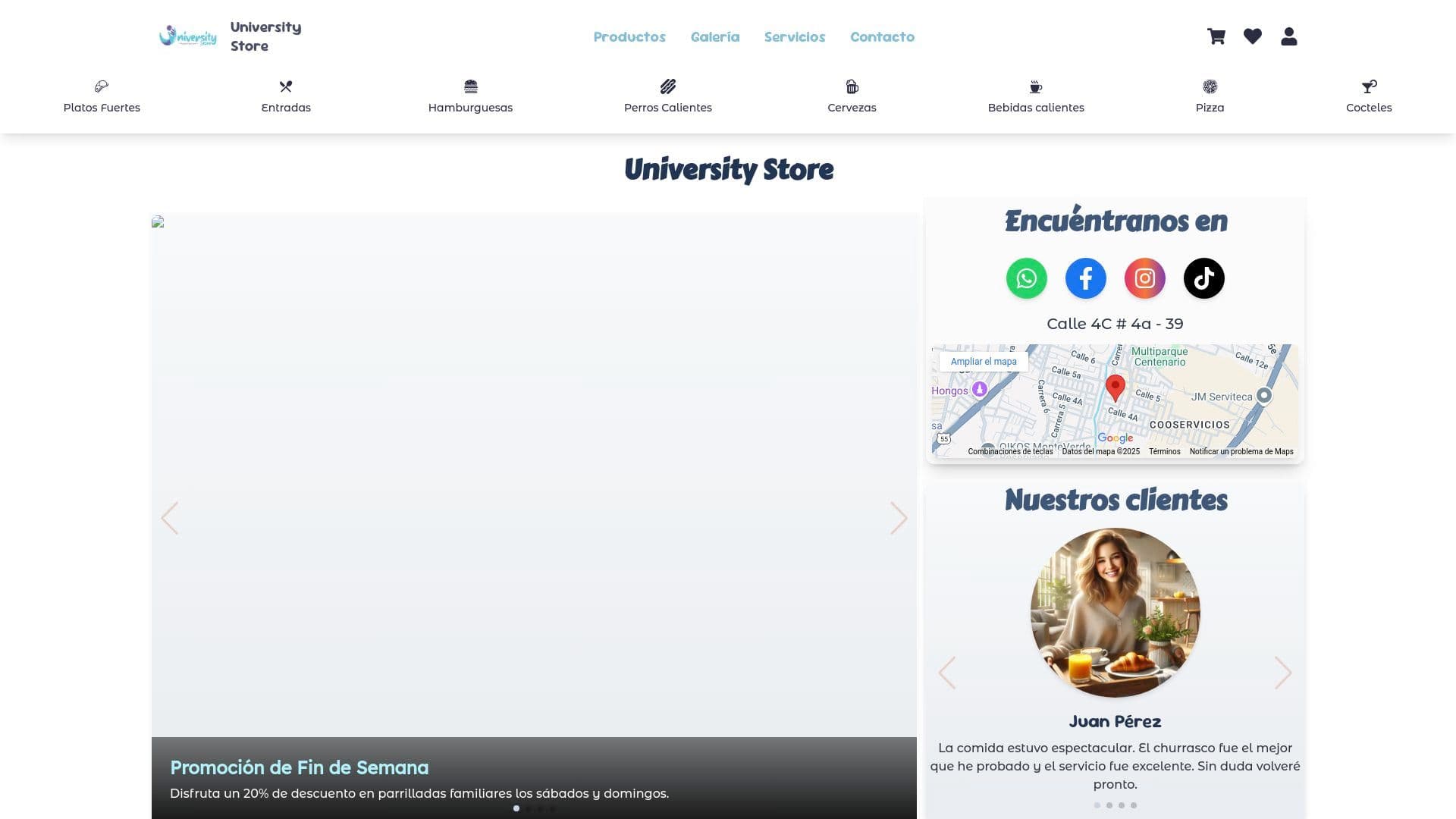Click the Cocteles glass icon

pos(1369,86)
